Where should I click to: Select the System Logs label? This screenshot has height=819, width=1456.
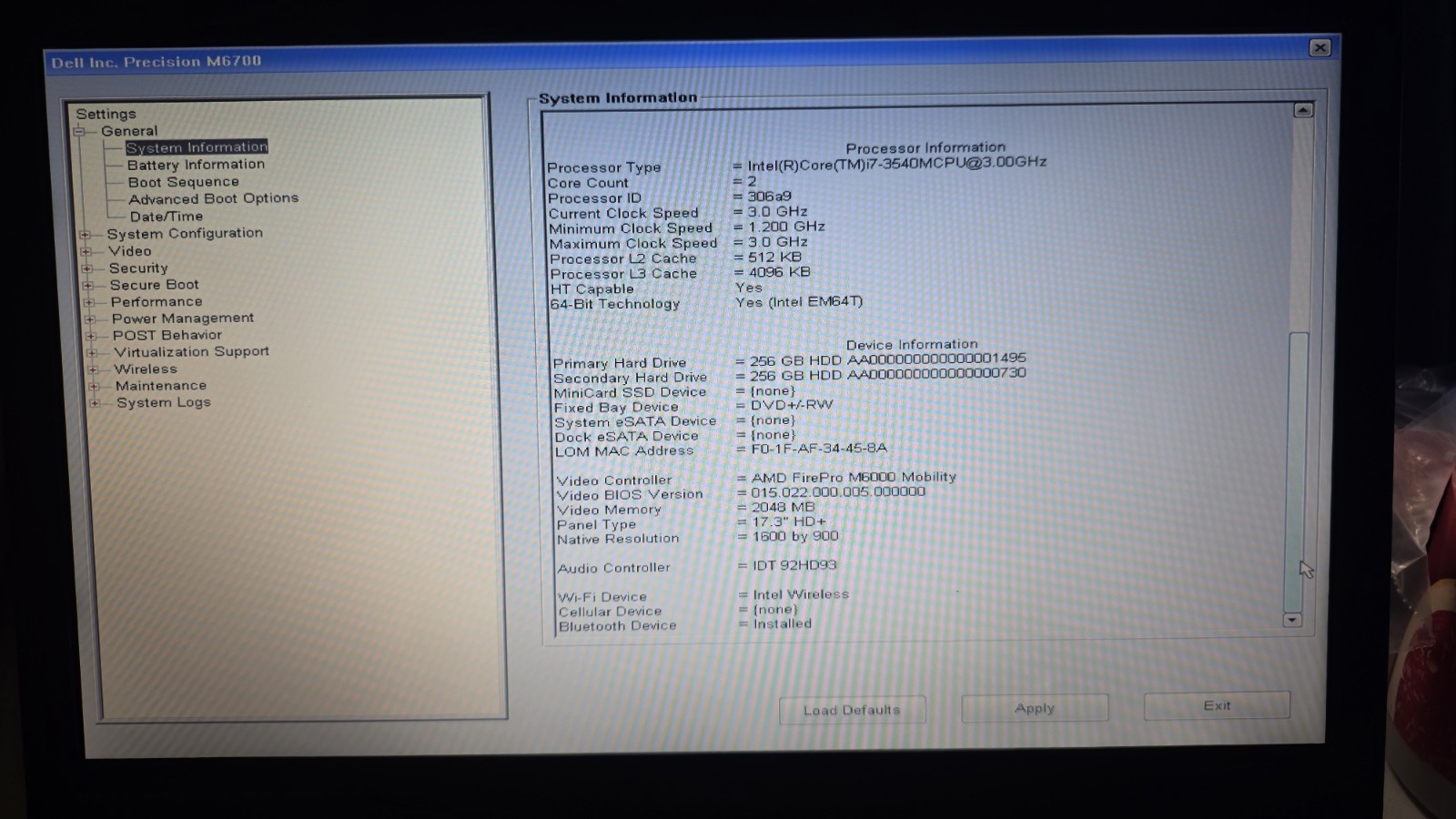(x=163, y=402)
